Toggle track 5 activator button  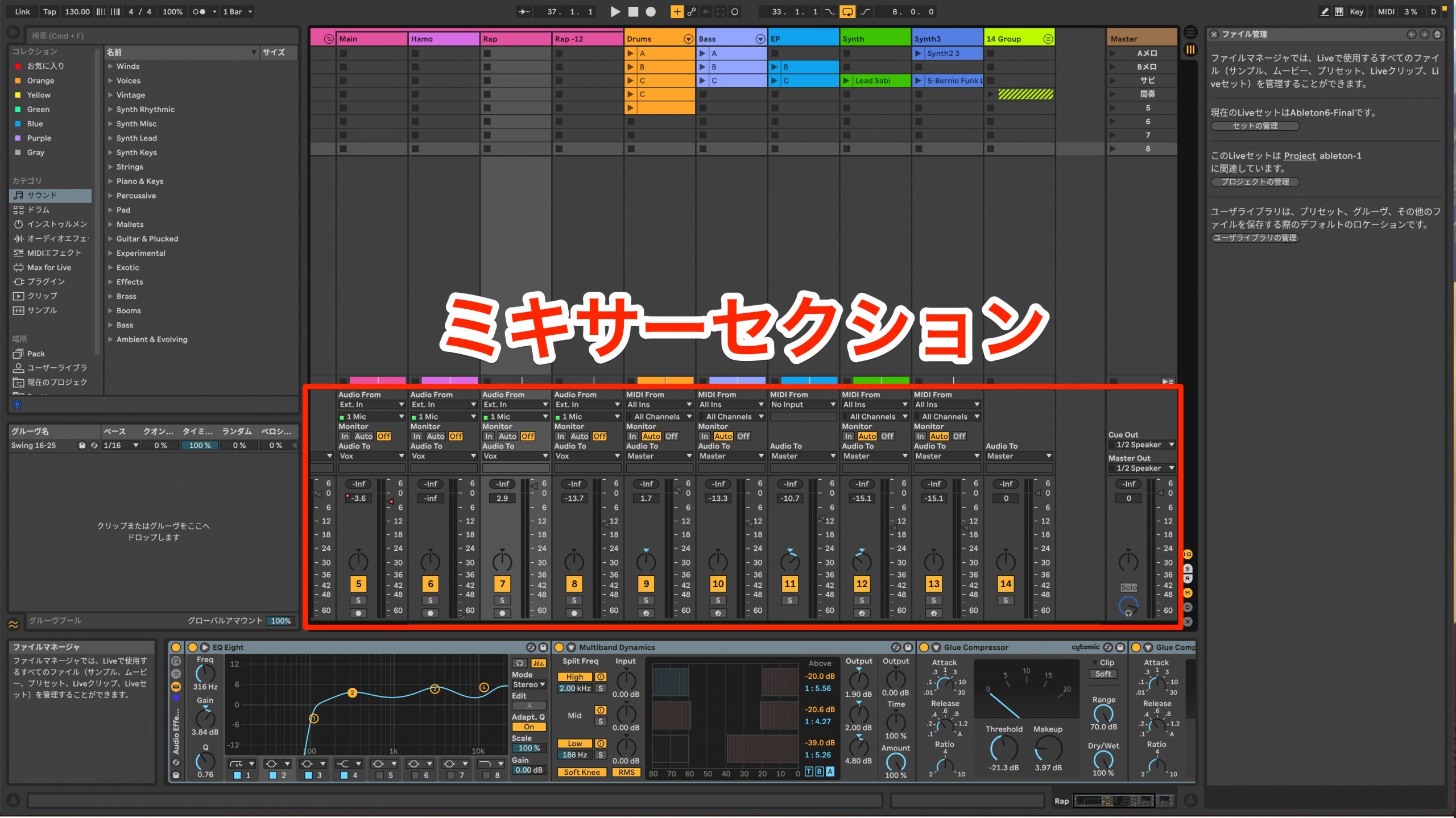pos(358,584)
